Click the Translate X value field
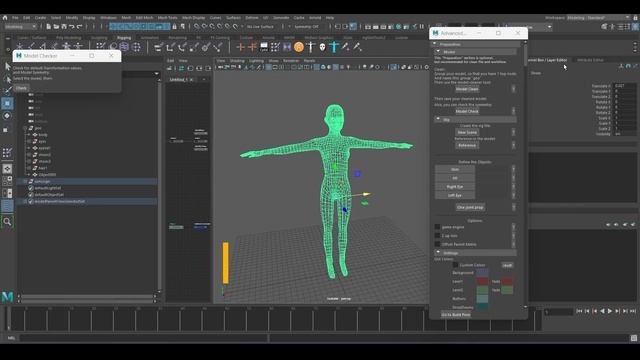The width and height of the screenshot is (640, 360). (624, 86)
